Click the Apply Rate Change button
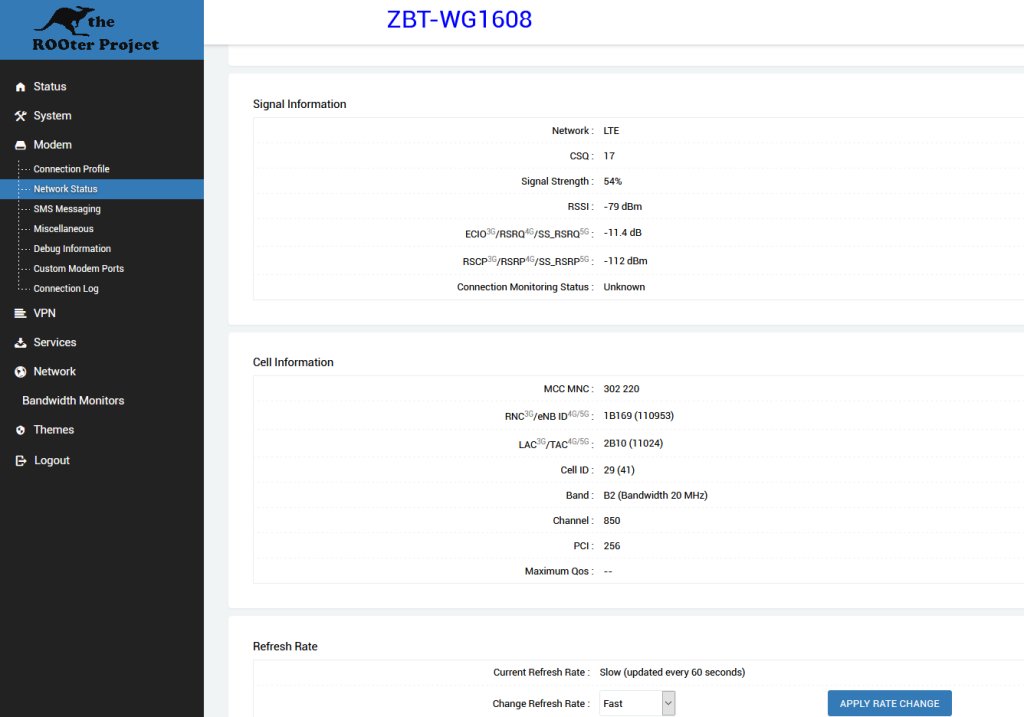 click(889, 703)
